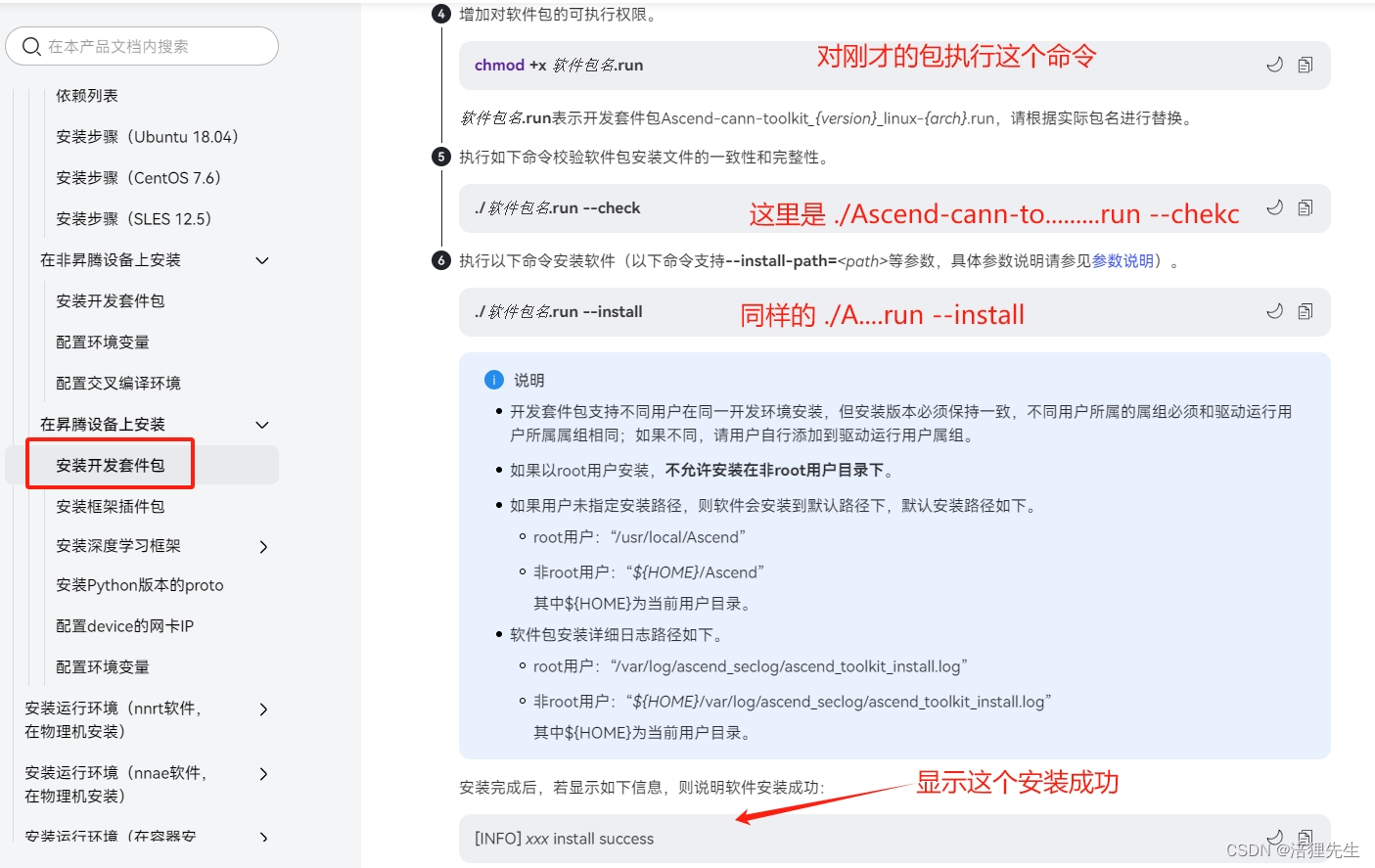Collapse the 在非昇腾设备上安装 section chevron

point(262,260)
